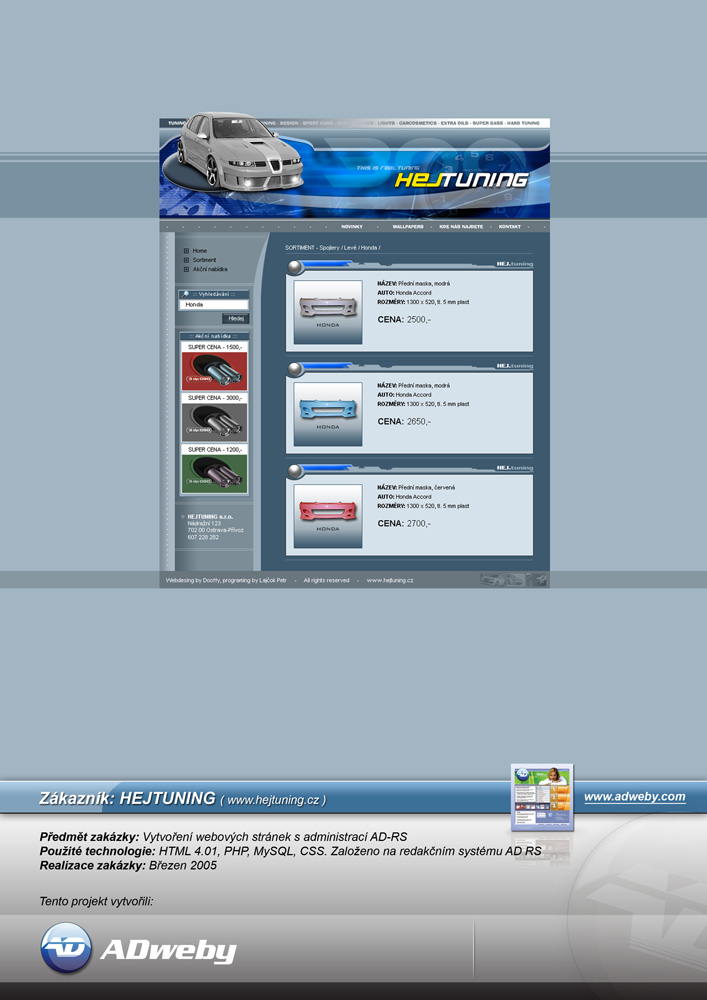Click the magnifier icon beside Vyhledávání
This screenshot has width=707, height=1000.
click(185, 294)
